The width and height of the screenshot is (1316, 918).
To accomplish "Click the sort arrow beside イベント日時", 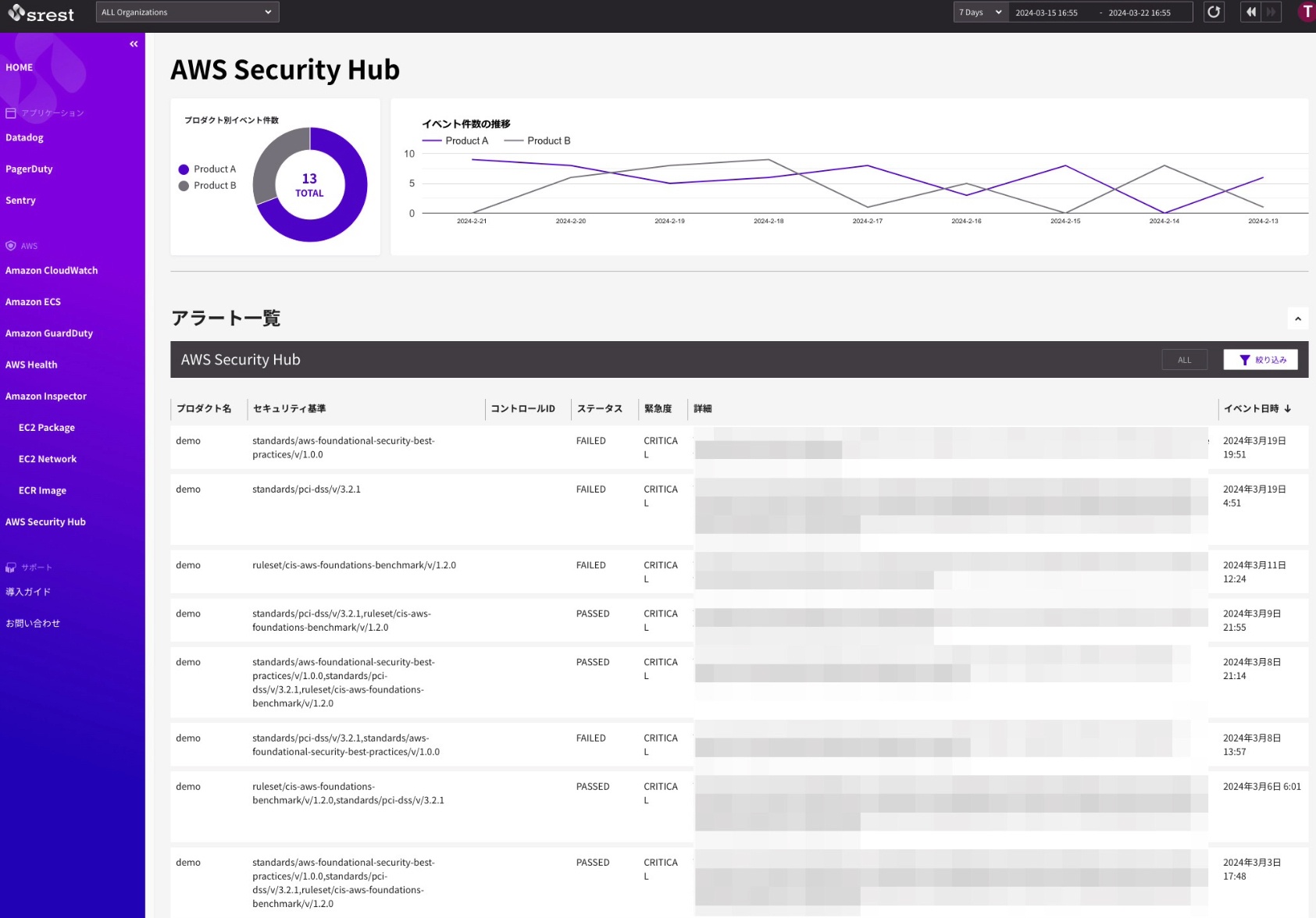I will 1288,409.
